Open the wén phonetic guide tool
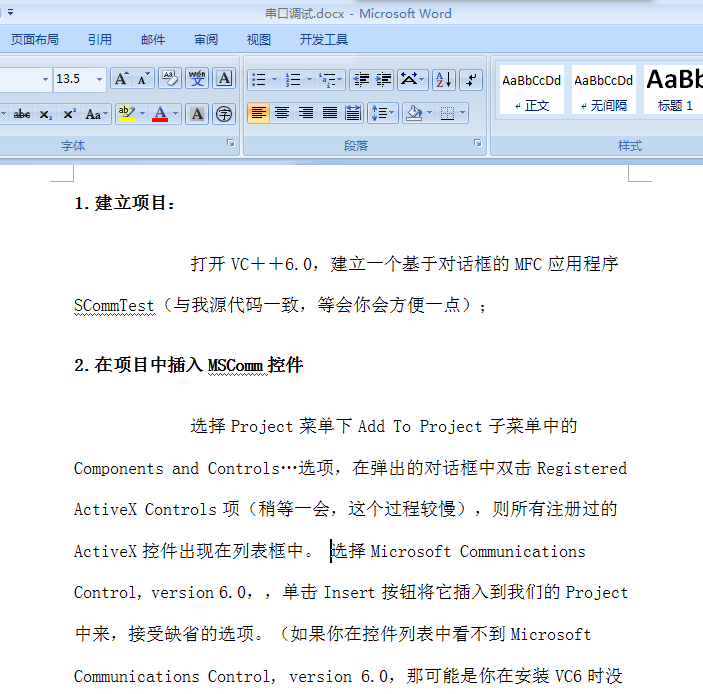This screenshot has height=694, width=703. [197, 79]
